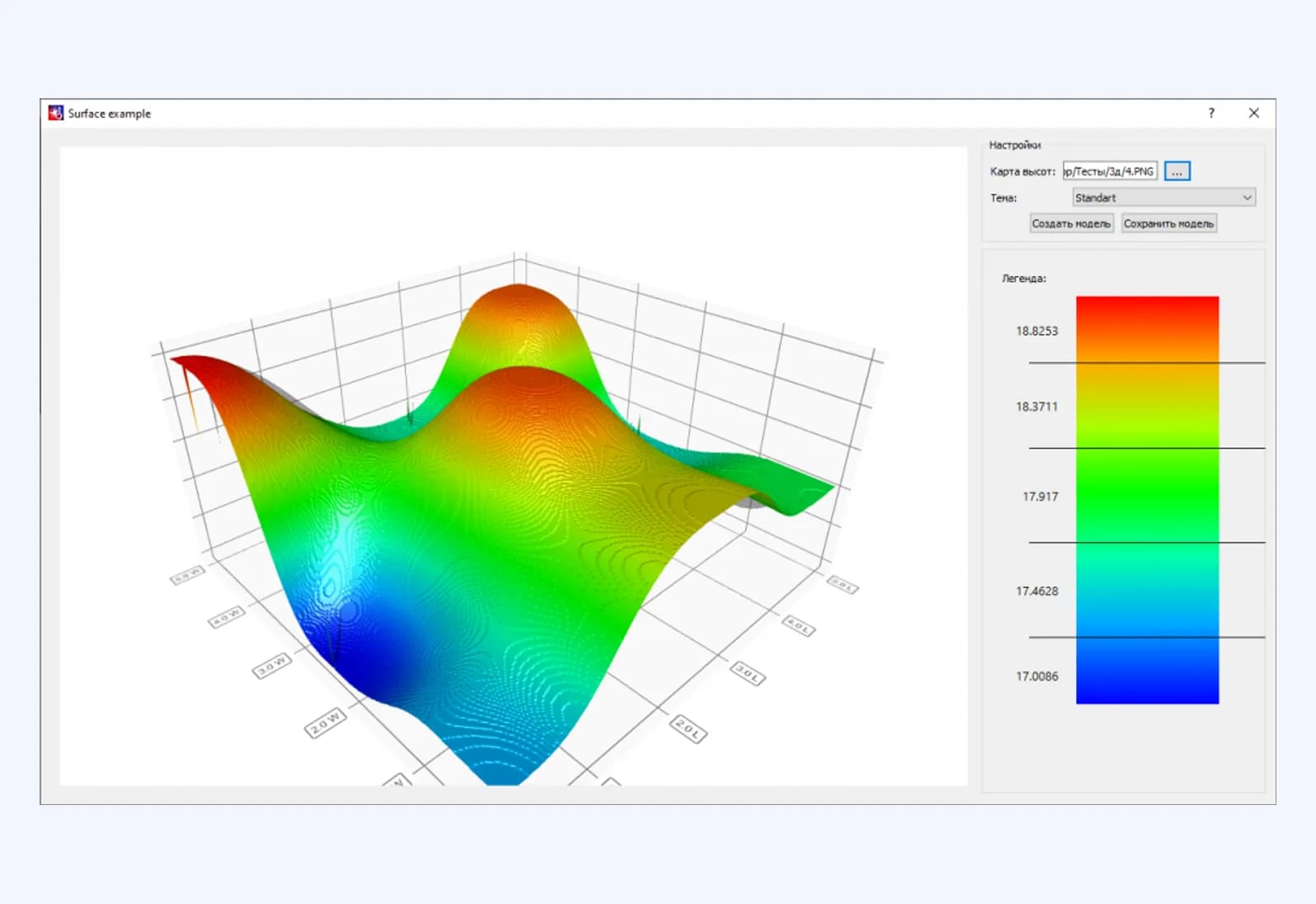Click the 'Настройки' group title
The width and height of the screenshot is (1316, 904).
coord(1015,145)
